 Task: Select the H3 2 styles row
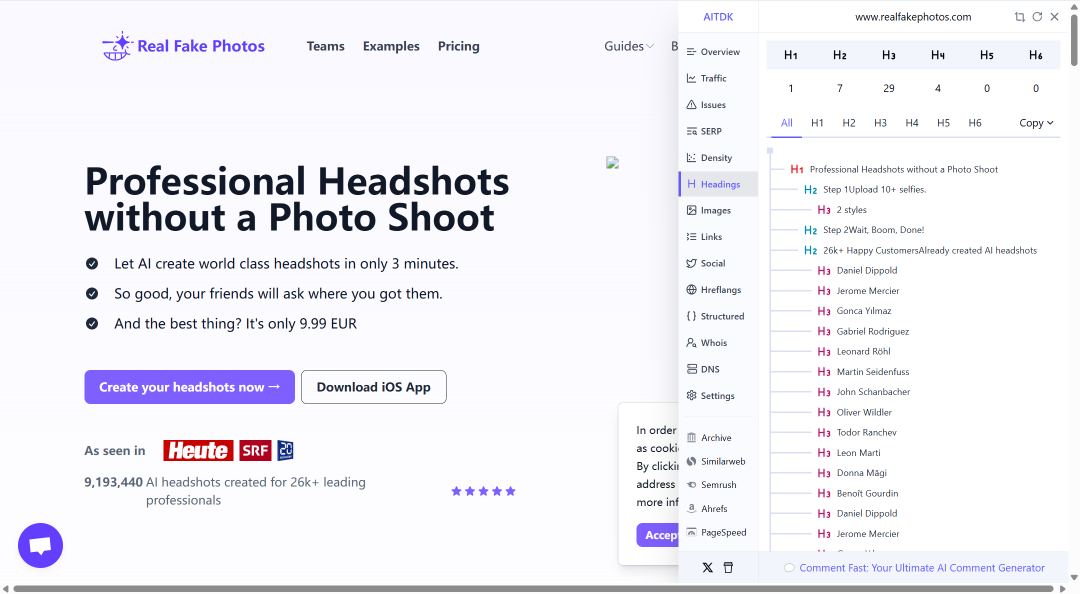[x=842, y=209]
